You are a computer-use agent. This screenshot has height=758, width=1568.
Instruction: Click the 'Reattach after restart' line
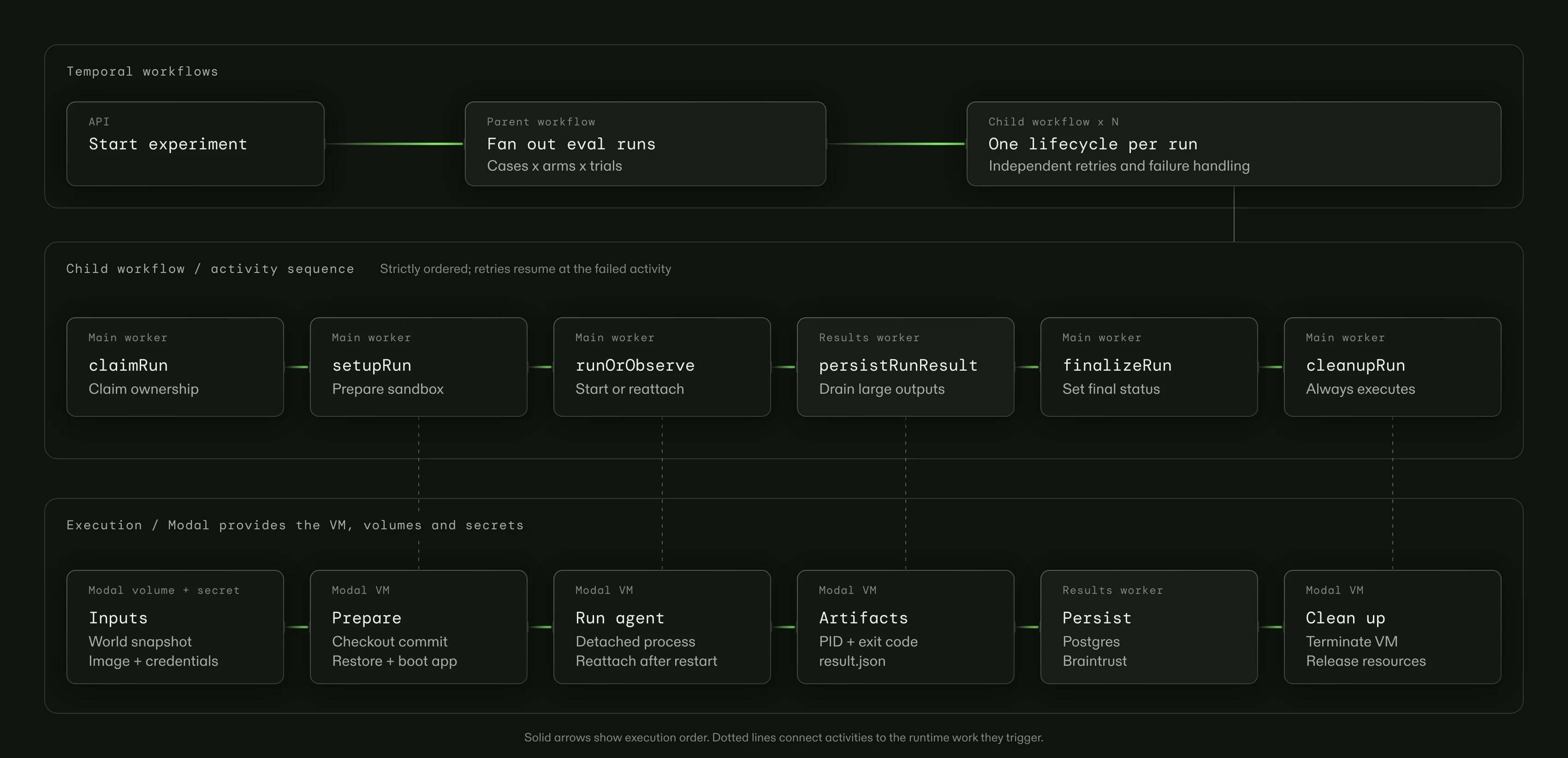coord(647,661)
